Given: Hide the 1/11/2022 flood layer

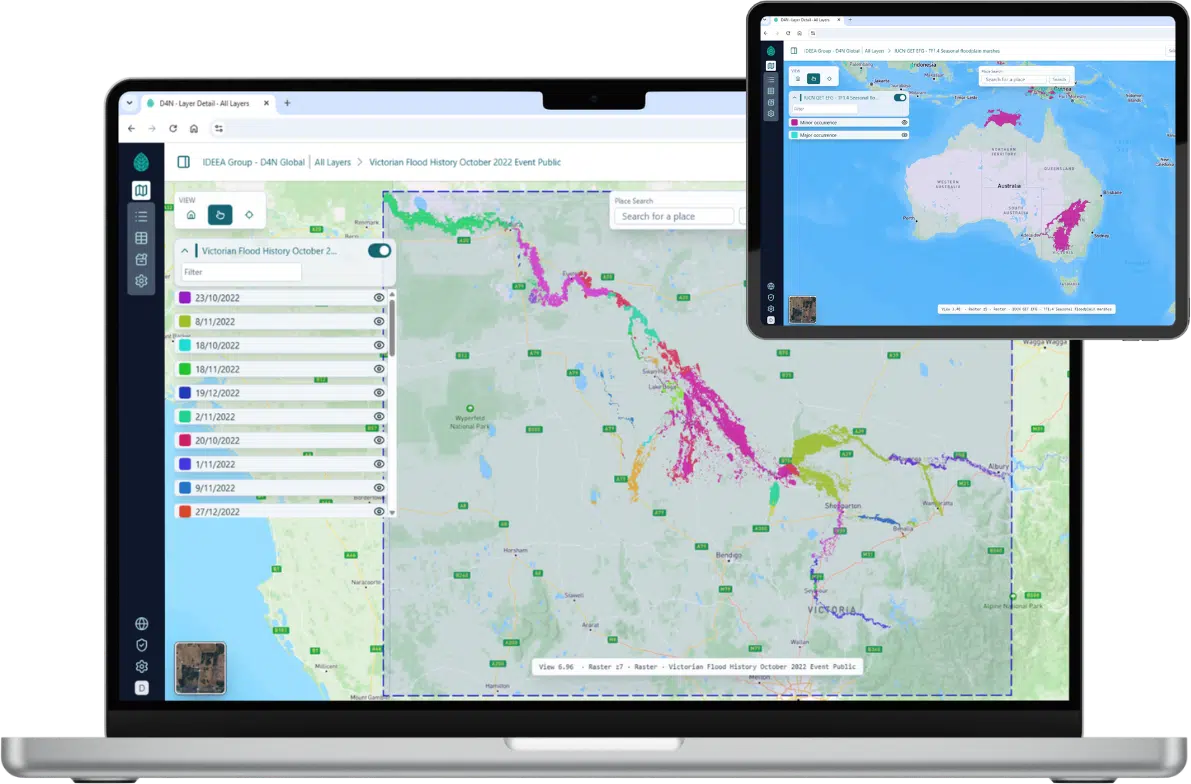Looking at the screenshot, I should [379, 464].
